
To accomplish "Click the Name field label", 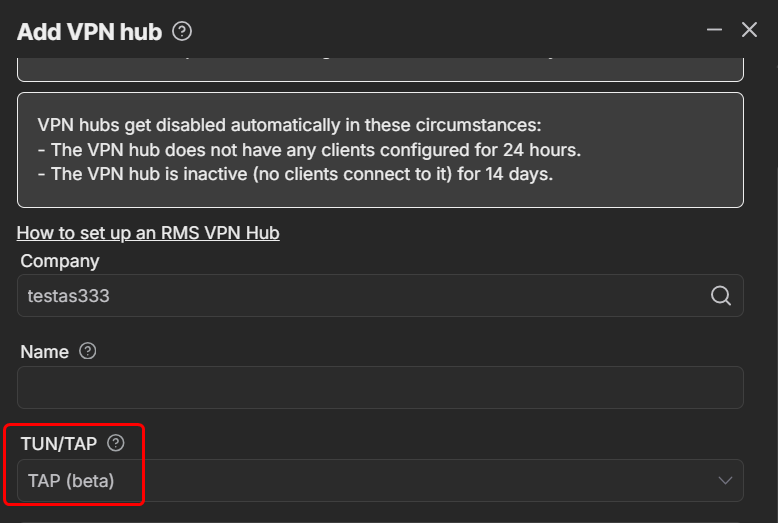I will click(x=45, y=352).
